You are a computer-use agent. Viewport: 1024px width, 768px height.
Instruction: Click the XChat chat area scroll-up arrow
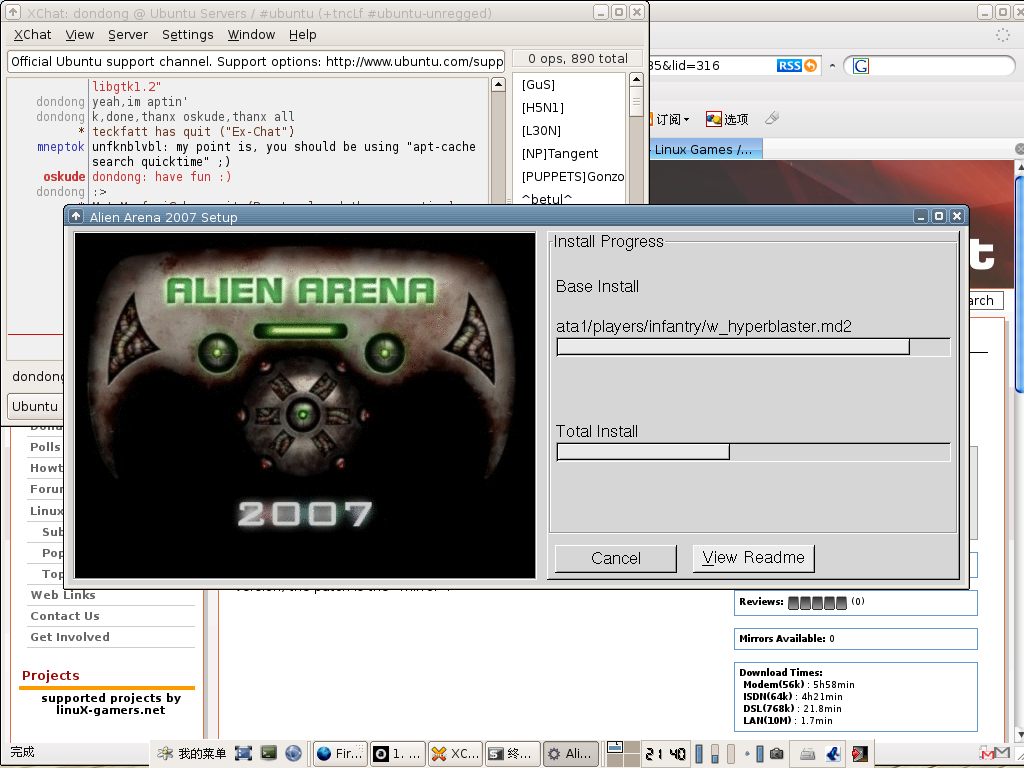[x=498, y=84]
